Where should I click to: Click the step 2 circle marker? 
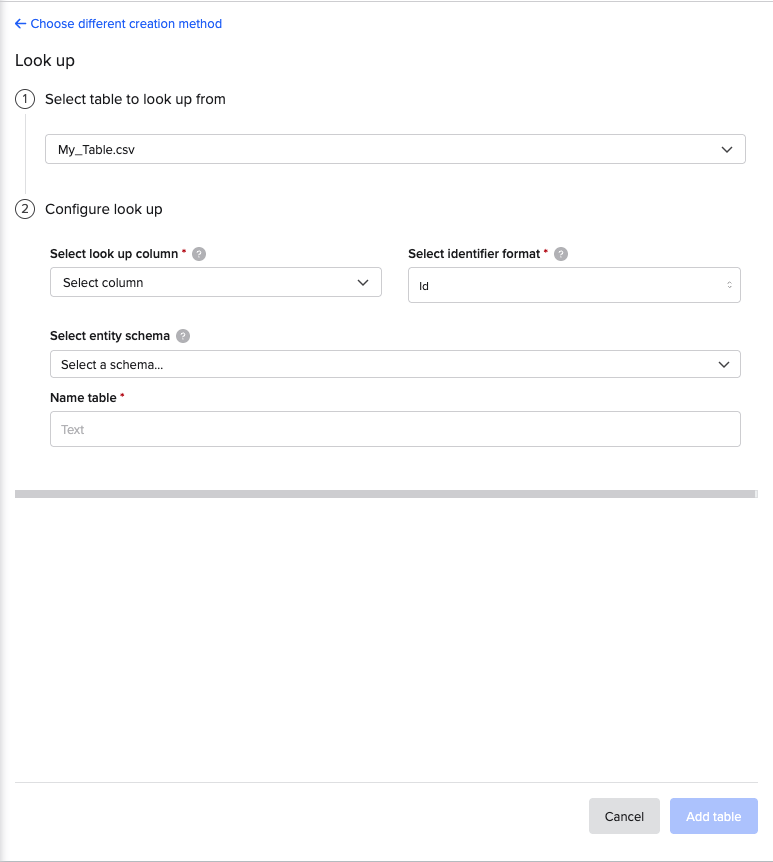pyautogui.click(x=25, y=209)
